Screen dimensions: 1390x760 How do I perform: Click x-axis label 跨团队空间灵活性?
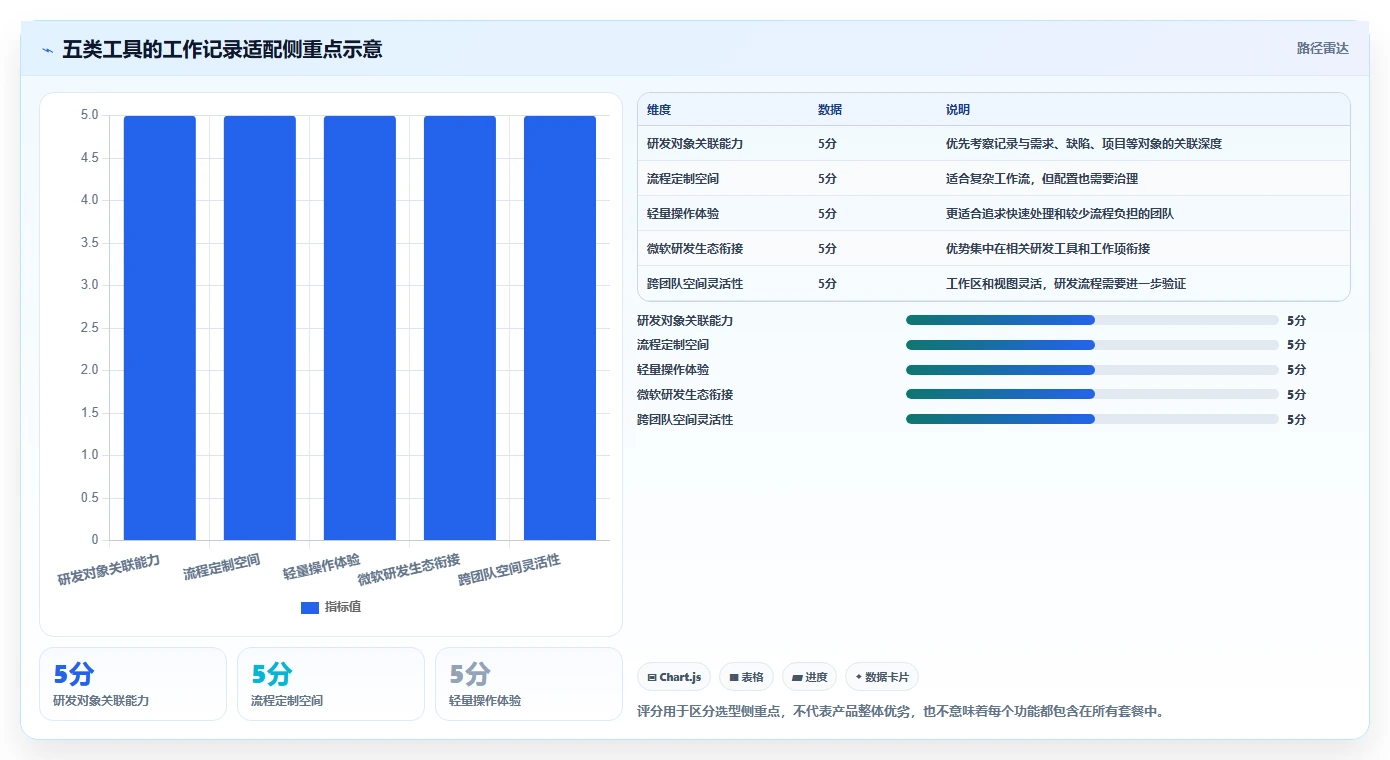pos(509,569)
